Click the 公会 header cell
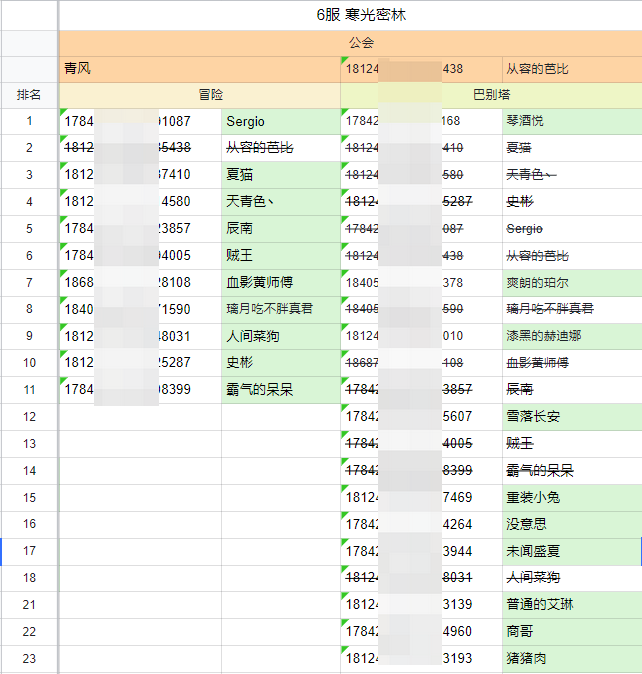 coord(361,43)
